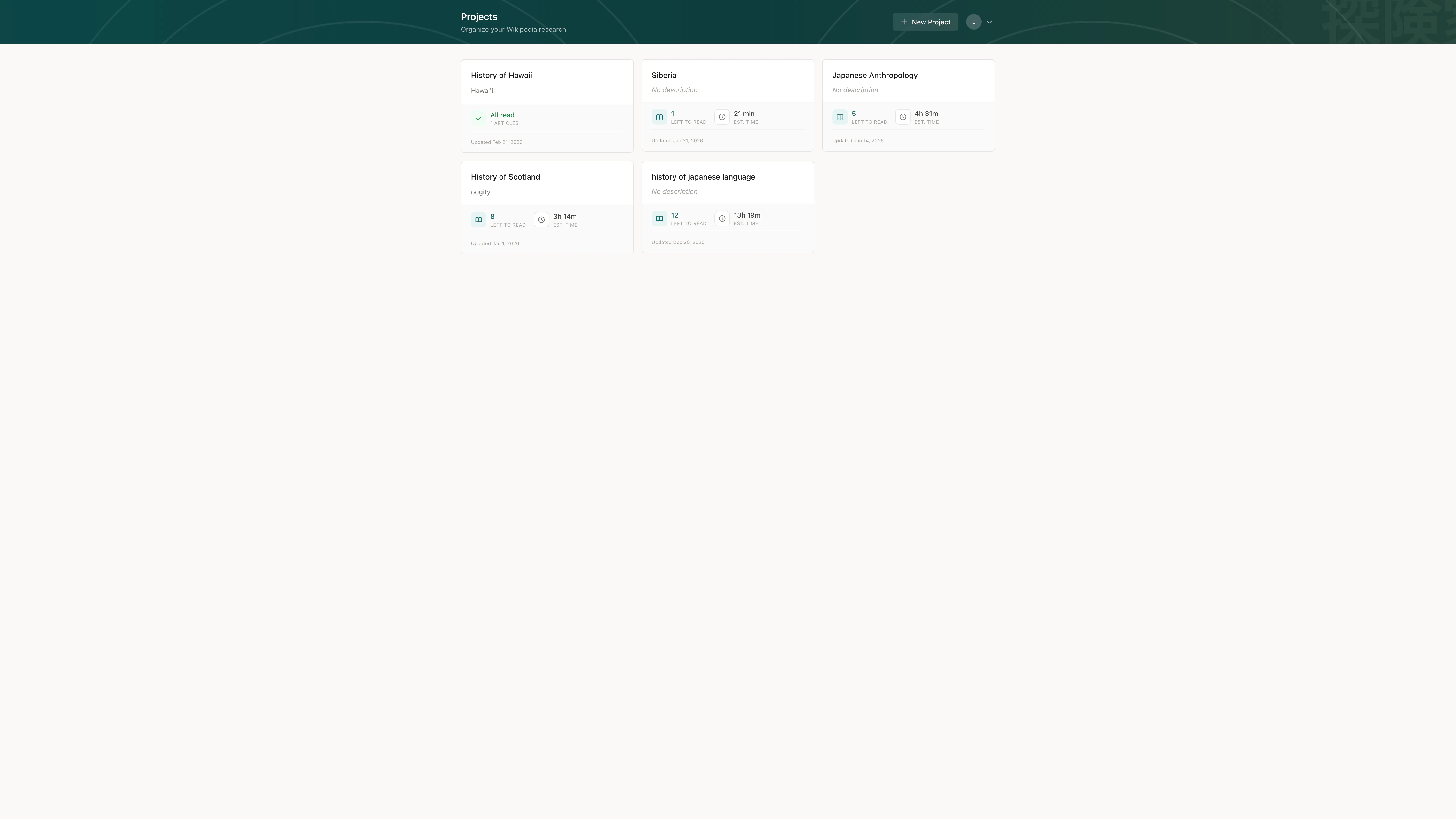Click the 'oogity' description text
Image resolution: width=1456 pixels, height=819 pixels.
tap(480, 192)
